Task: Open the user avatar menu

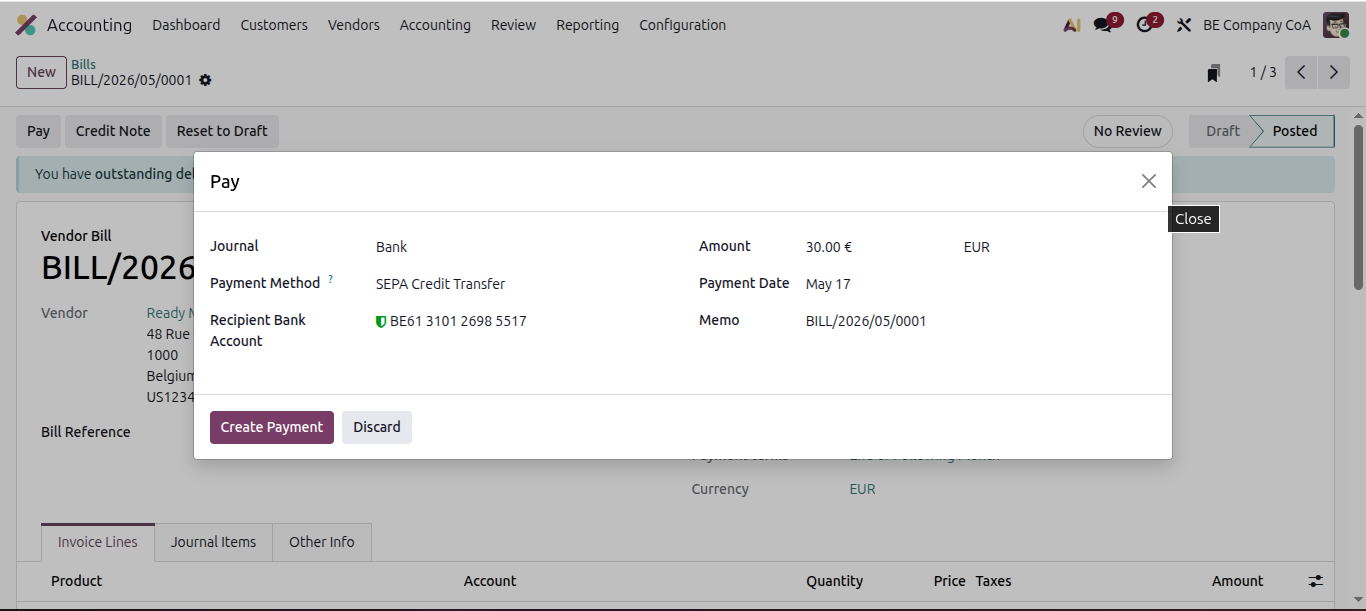Action: tap(1336, 25)
